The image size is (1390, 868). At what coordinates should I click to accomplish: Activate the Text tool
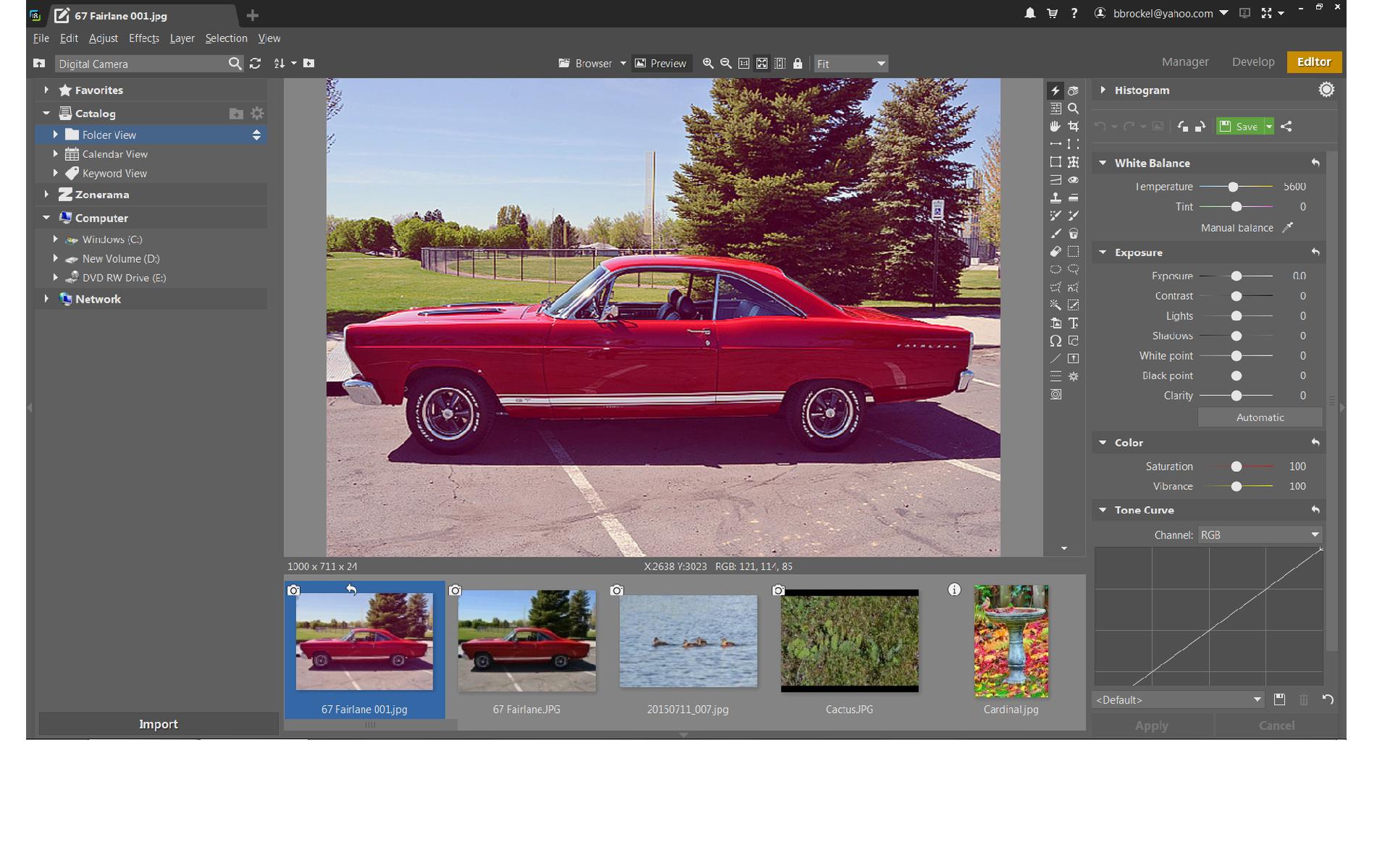click(1073, 323)
